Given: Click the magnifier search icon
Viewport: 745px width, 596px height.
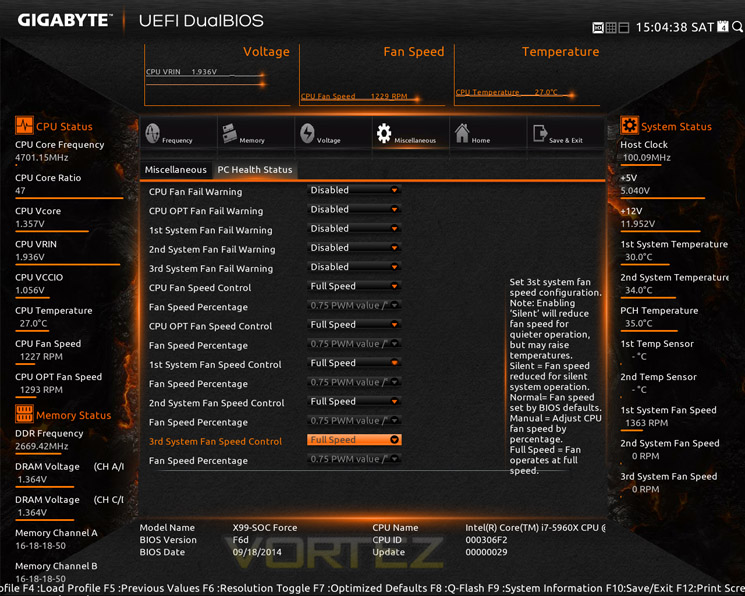Looking at the screenshot, I should 737,27.
